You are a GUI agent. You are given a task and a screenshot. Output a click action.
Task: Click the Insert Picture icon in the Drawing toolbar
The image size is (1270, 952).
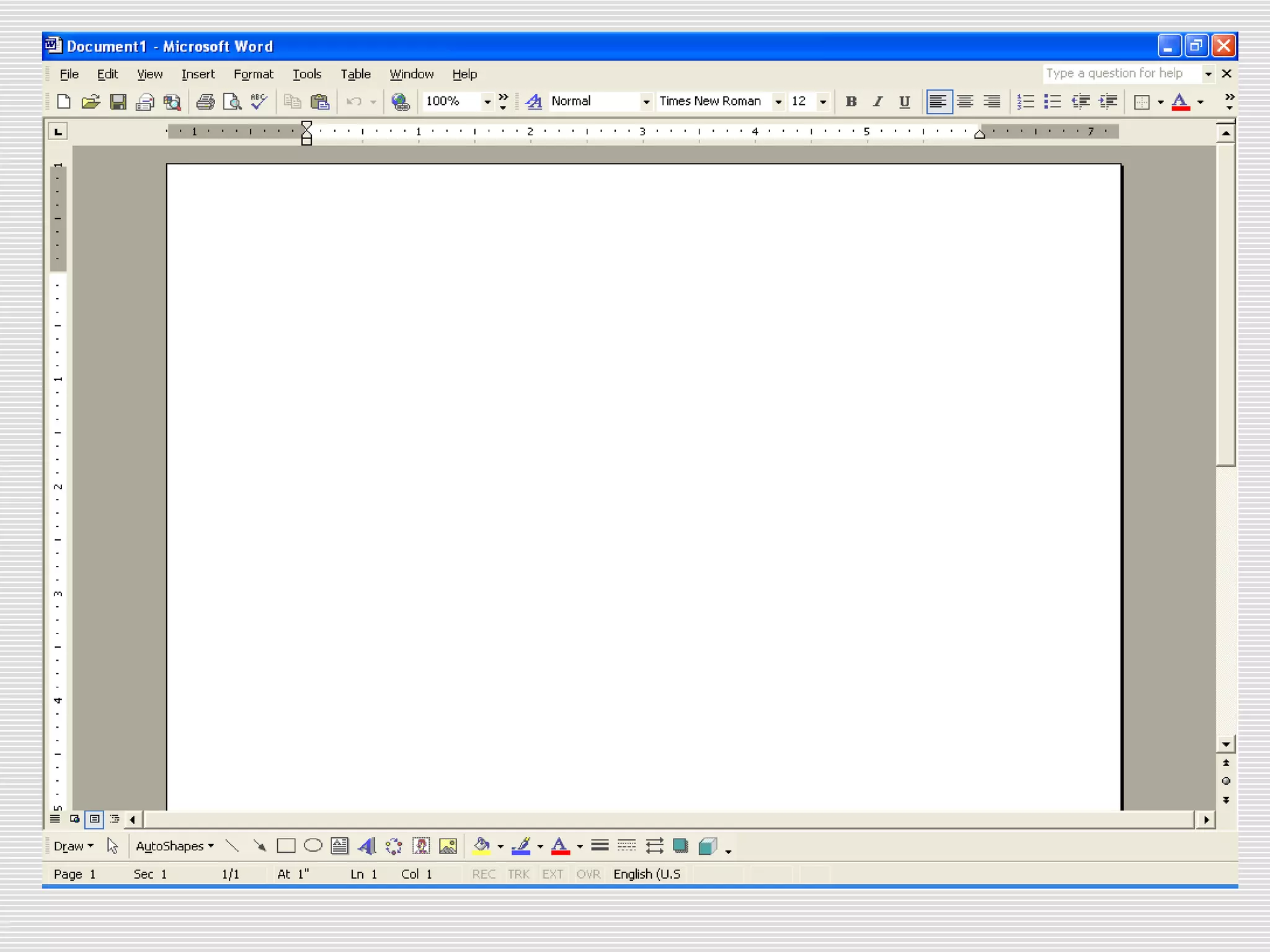click(x=448, y=846)
